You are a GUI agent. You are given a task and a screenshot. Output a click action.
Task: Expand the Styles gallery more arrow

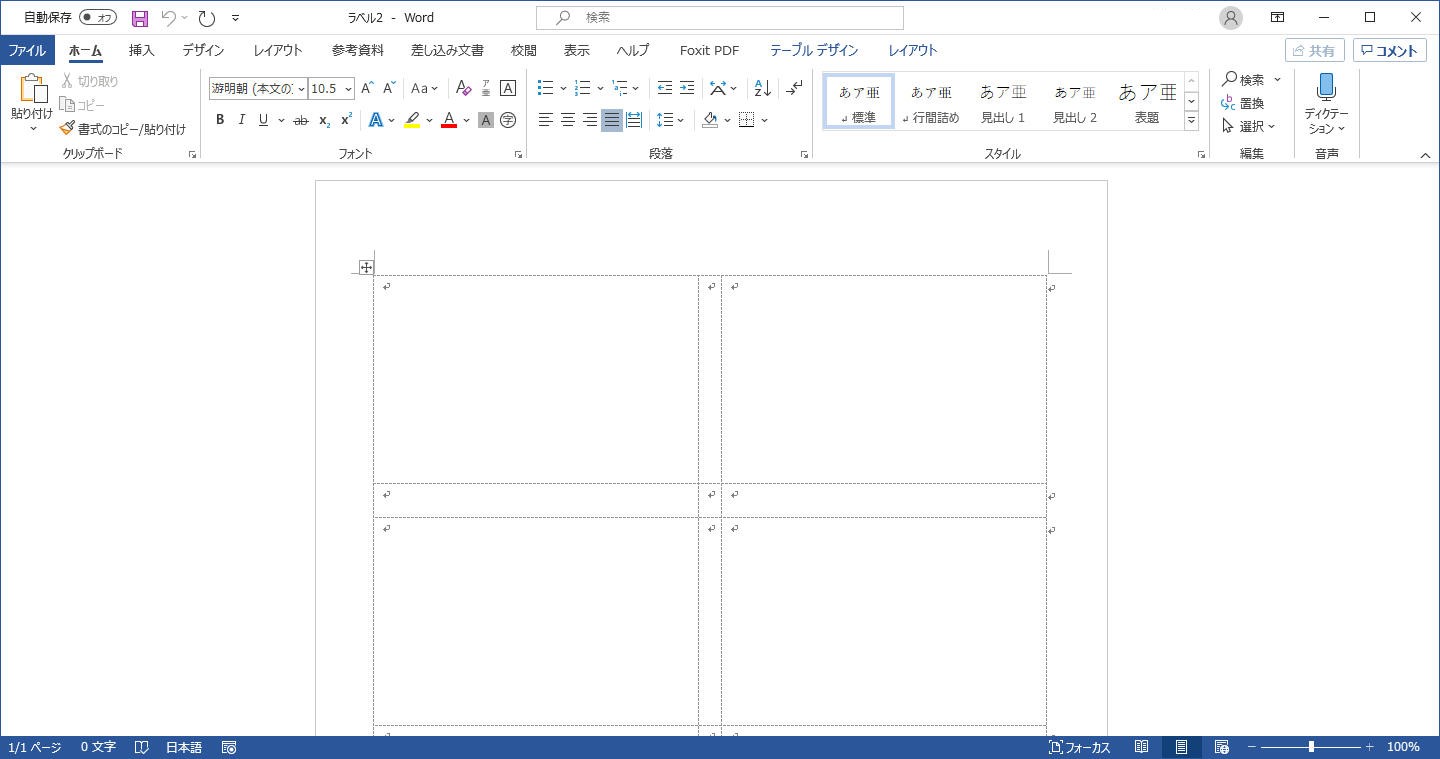[1191, 120]
